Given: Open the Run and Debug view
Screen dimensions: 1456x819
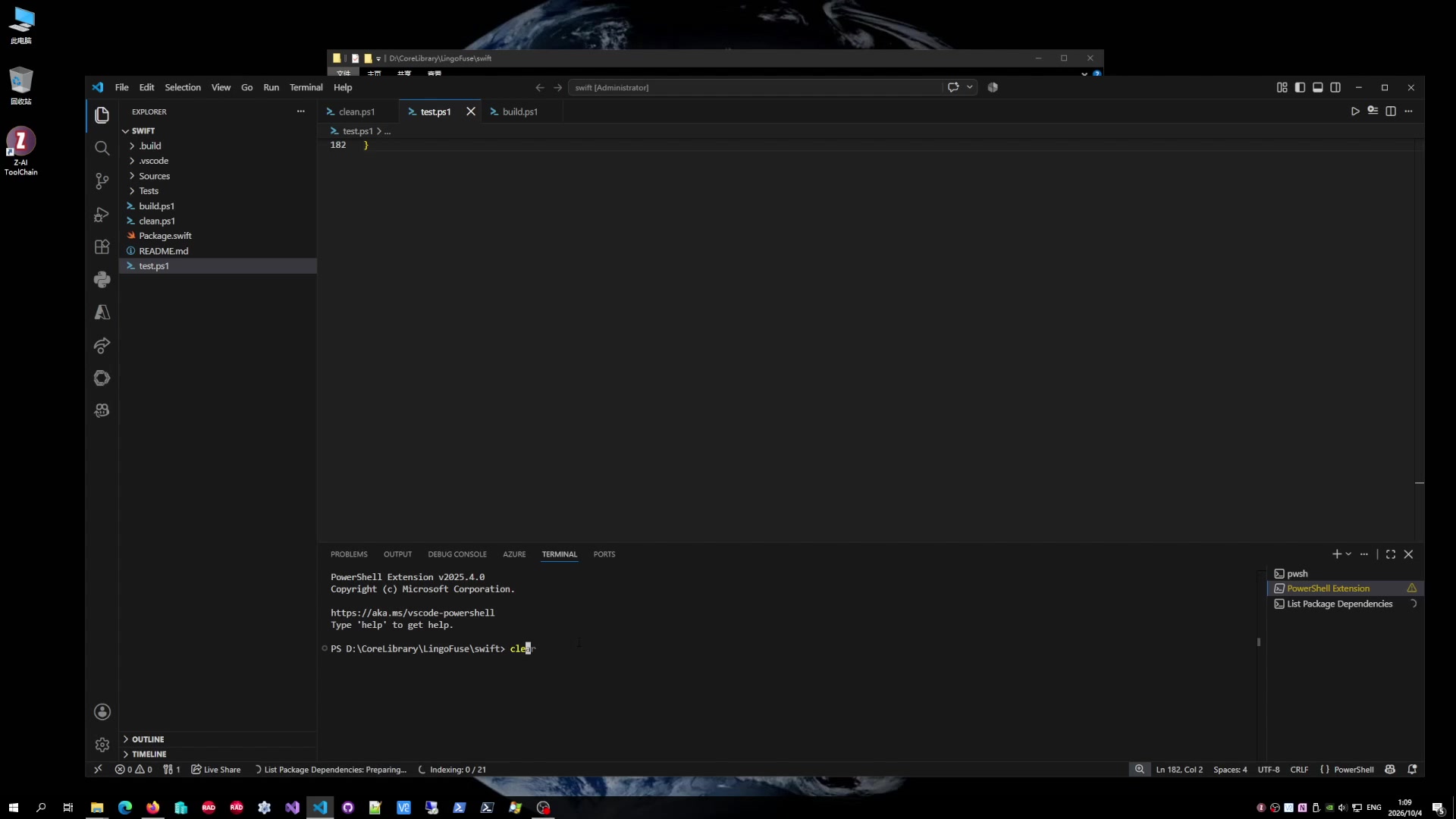Looking at the screenshot, I should pos(102,214).
